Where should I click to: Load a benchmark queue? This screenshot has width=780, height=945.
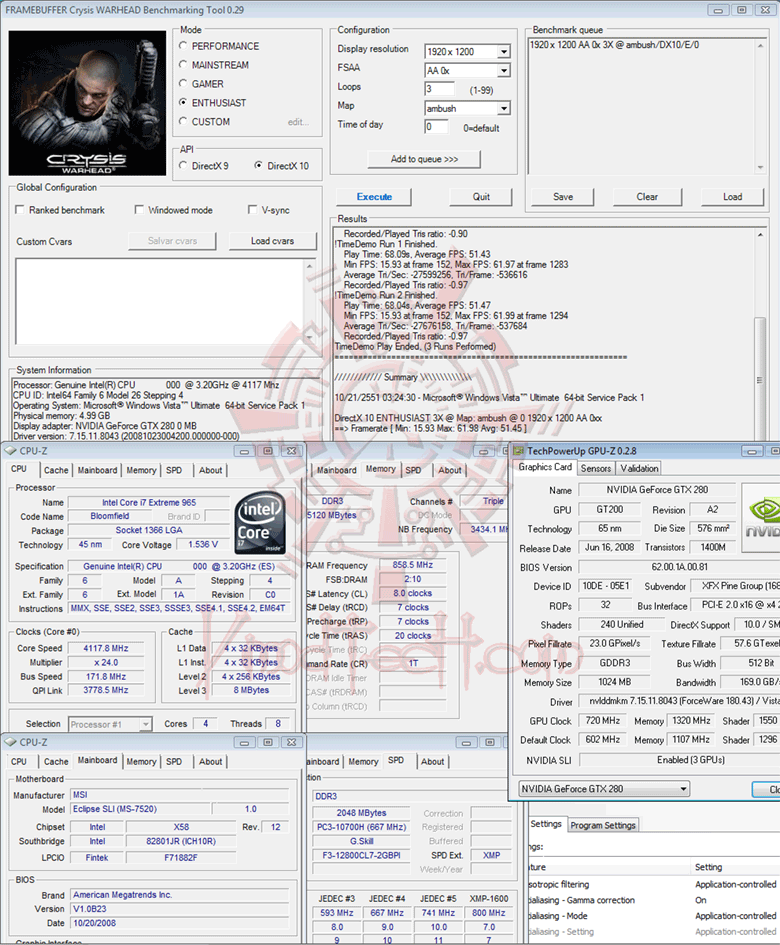[732, 196]
